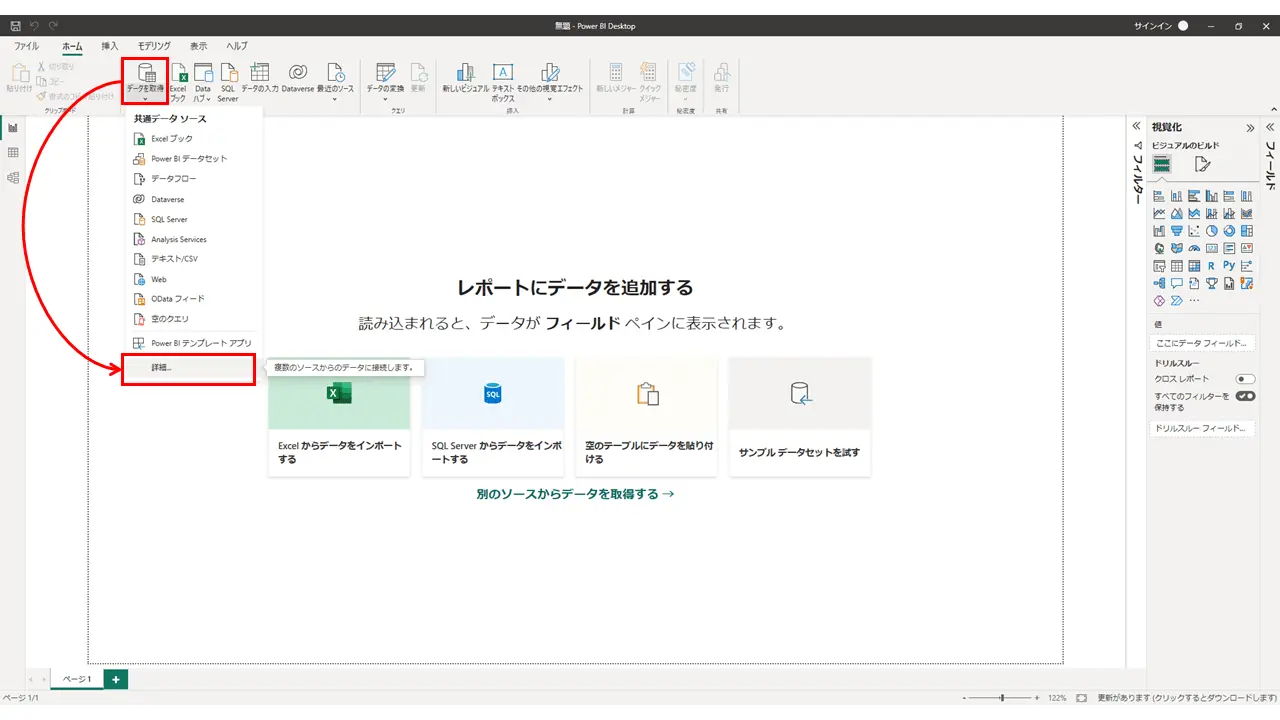Select the donut chart visual icon
1280x720 pixels.
(x=1229, y=231)
